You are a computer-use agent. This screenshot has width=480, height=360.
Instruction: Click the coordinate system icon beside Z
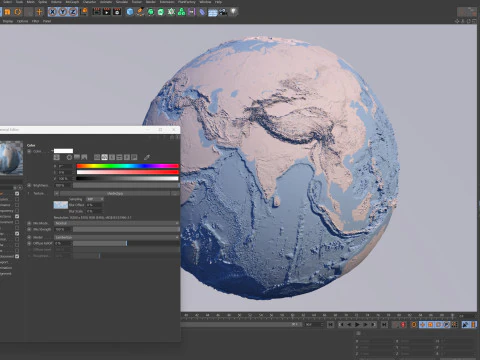(x=84, y=12)
